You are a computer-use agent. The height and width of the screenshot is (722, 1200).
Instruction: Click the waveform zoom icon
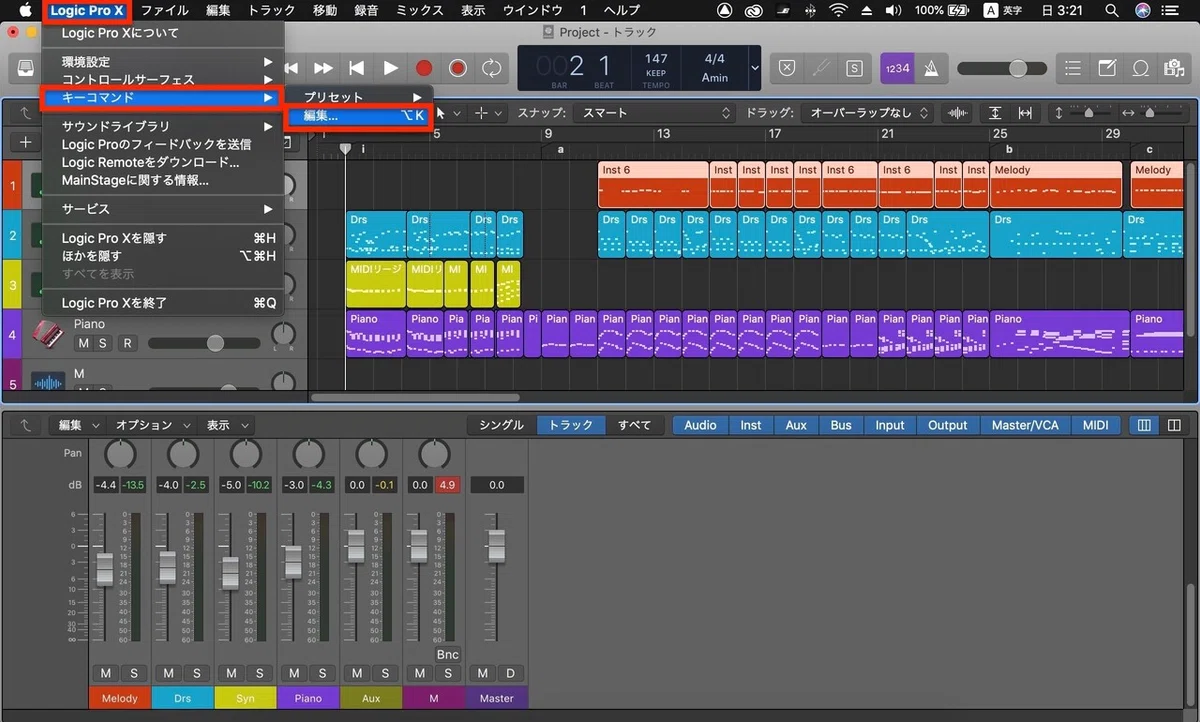pyautogui.click(x=958, y=113)
